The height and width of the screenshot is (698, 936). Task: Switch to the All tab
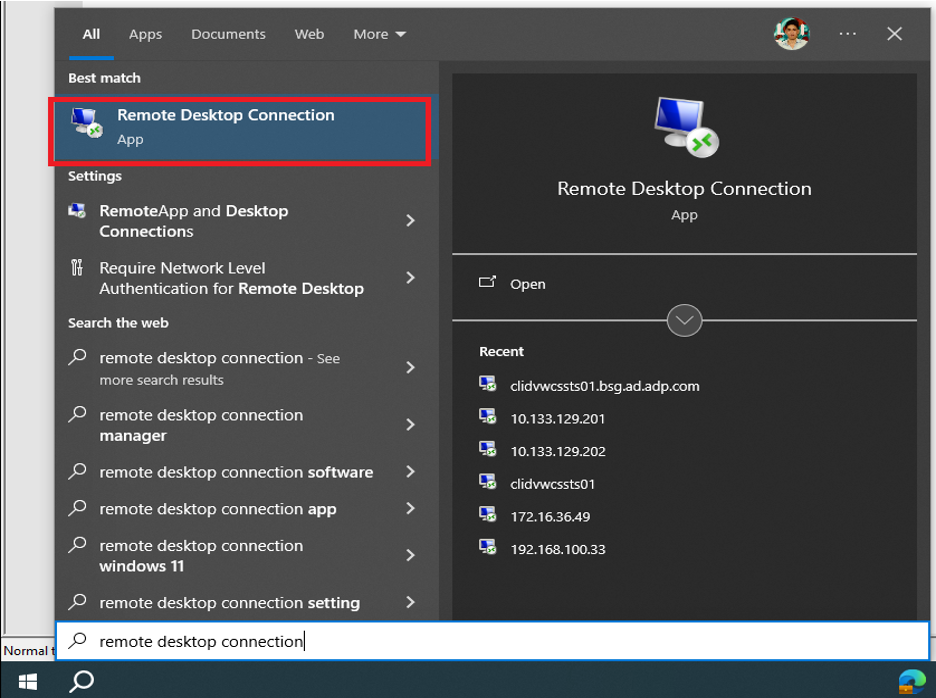click(x=91, y=34)
